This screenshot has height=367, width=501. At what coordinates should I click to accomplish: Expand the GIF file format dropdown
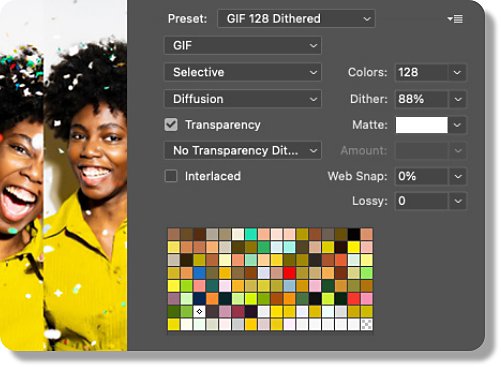coord(243,45)
